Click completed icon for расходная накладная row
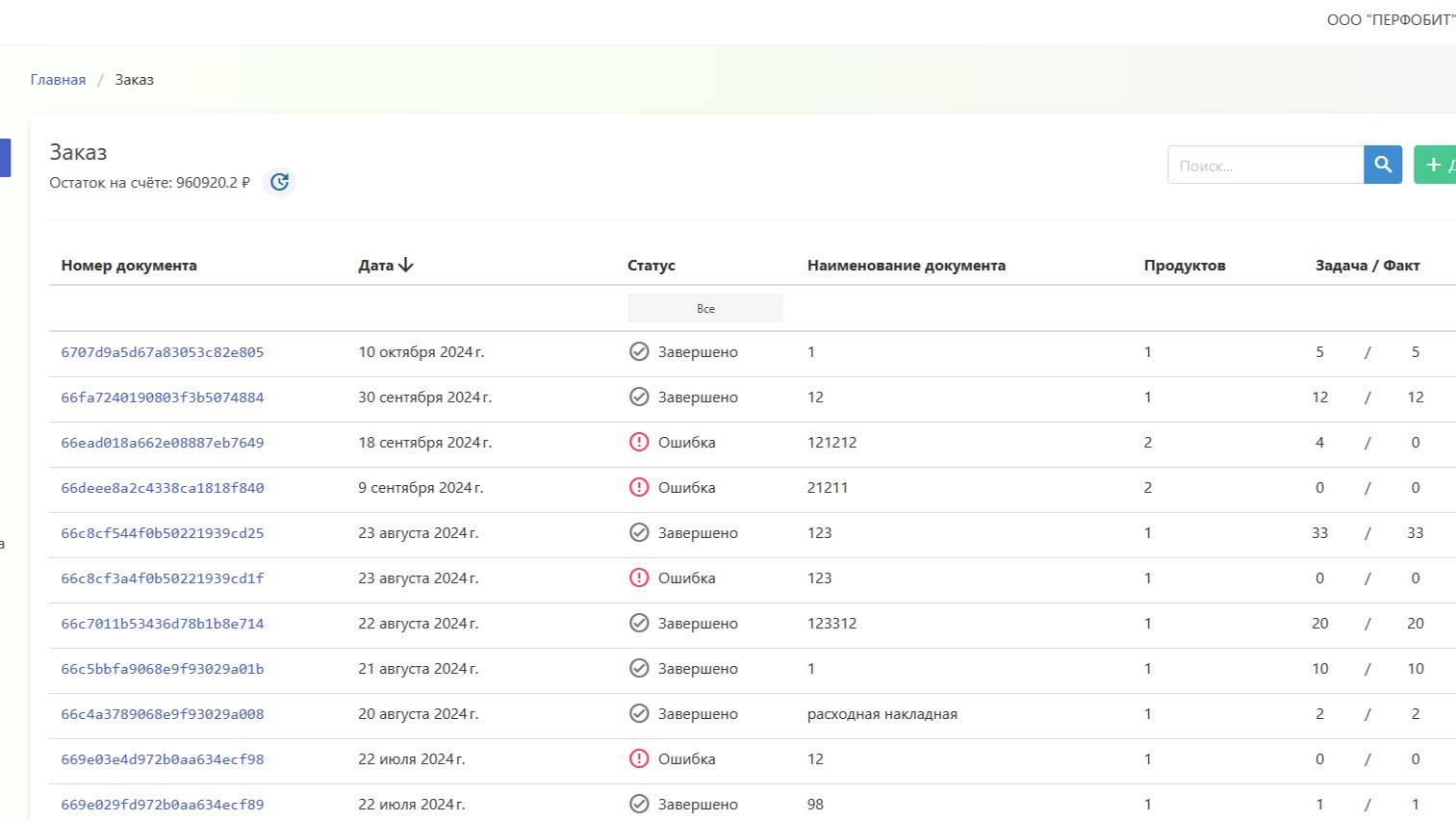Screen dimensions: 1456x821 coord(639,714)
